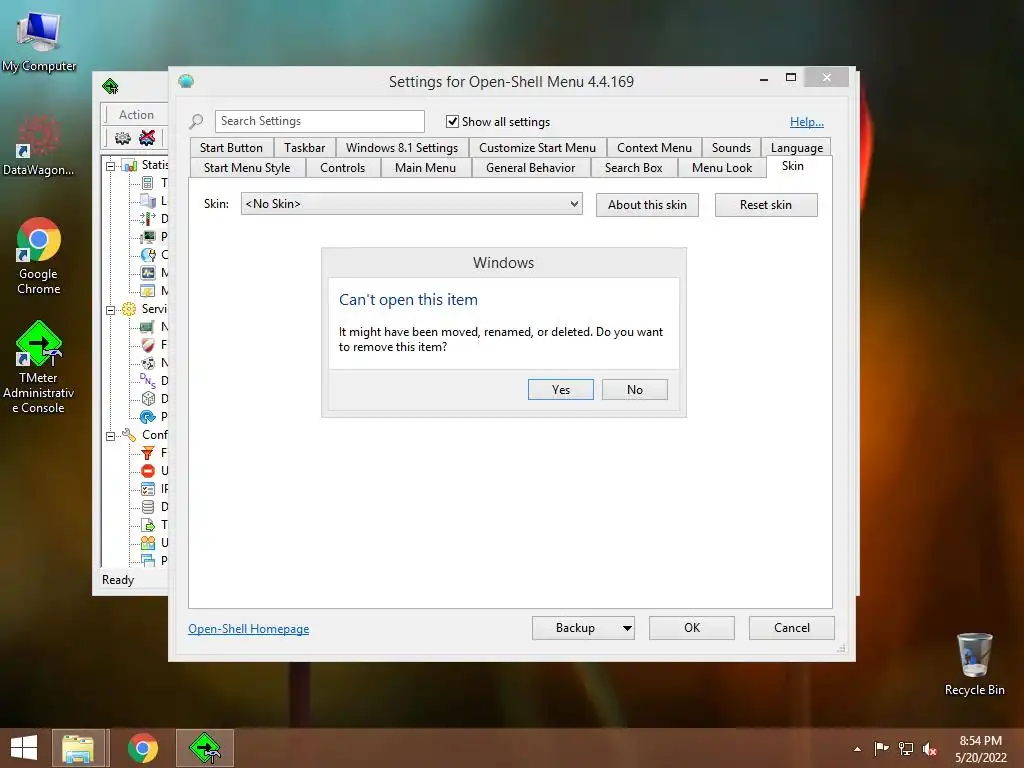Click the Windows Start button
Viewport: 1024px width, 768px height.
(x=24, y=748)
